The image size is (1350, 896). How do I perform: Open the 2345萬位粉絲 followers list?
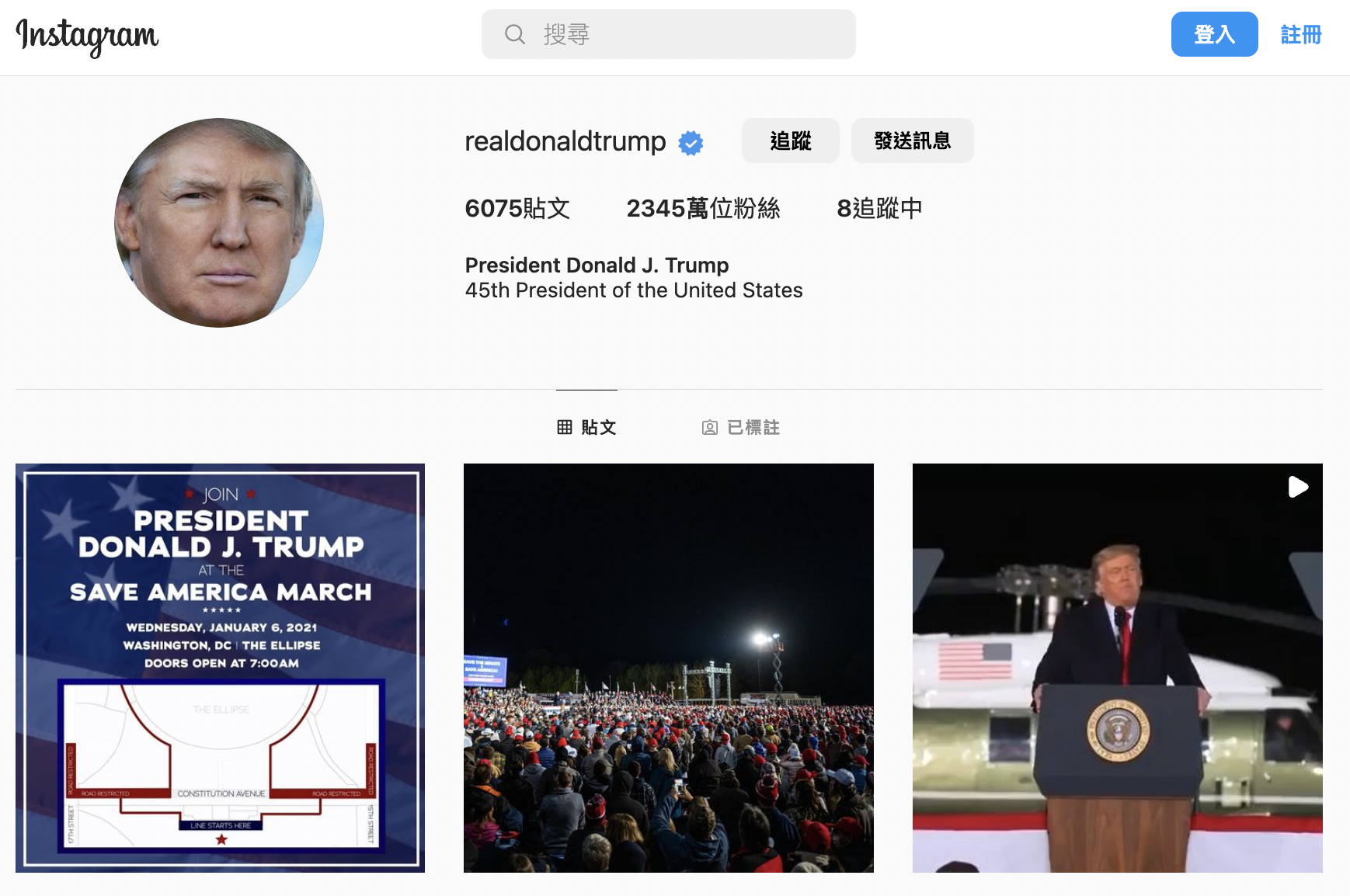coord(703,208)
